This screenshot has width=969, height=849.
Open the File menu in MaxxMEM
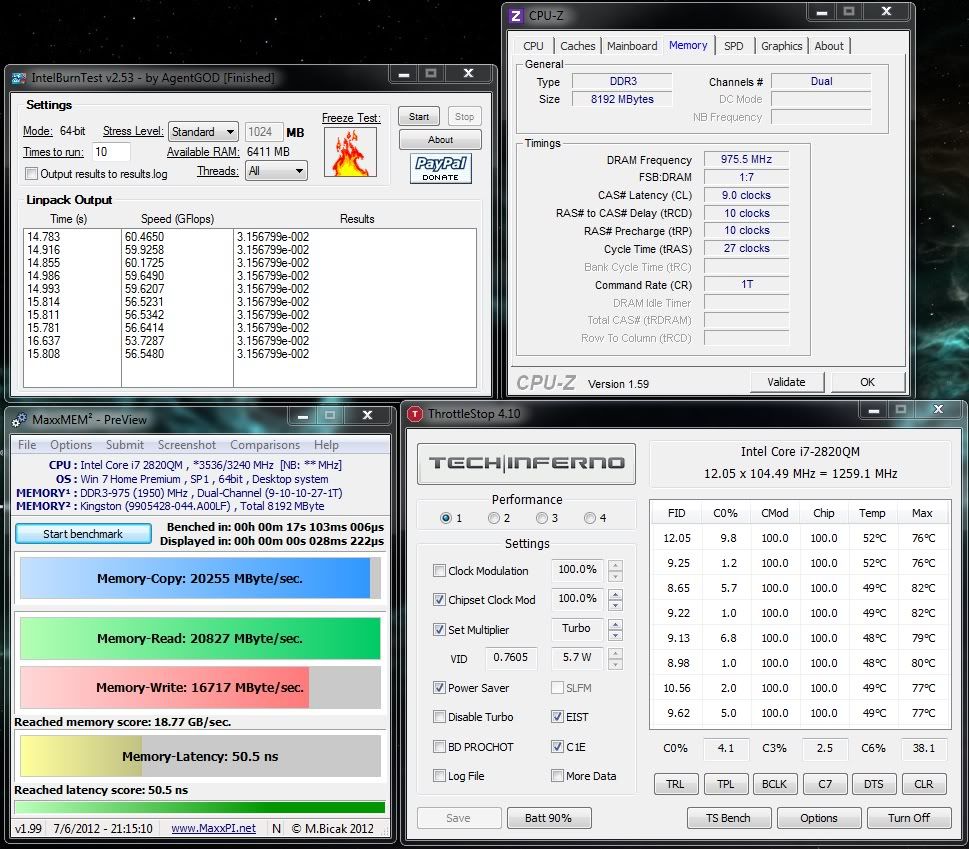click(27, 445)
